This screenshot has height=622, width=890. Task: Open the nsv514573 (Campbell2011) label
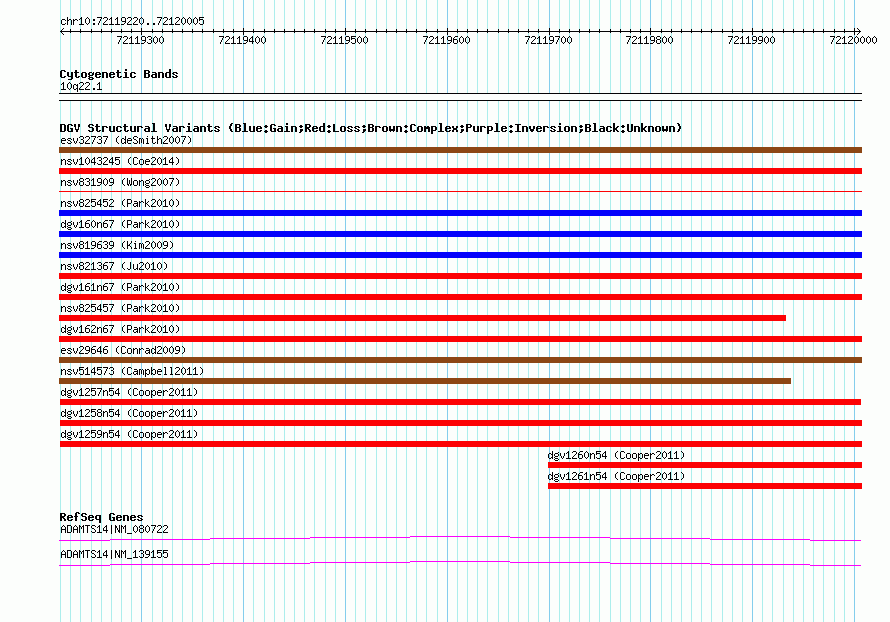click(x=132, y=371)
